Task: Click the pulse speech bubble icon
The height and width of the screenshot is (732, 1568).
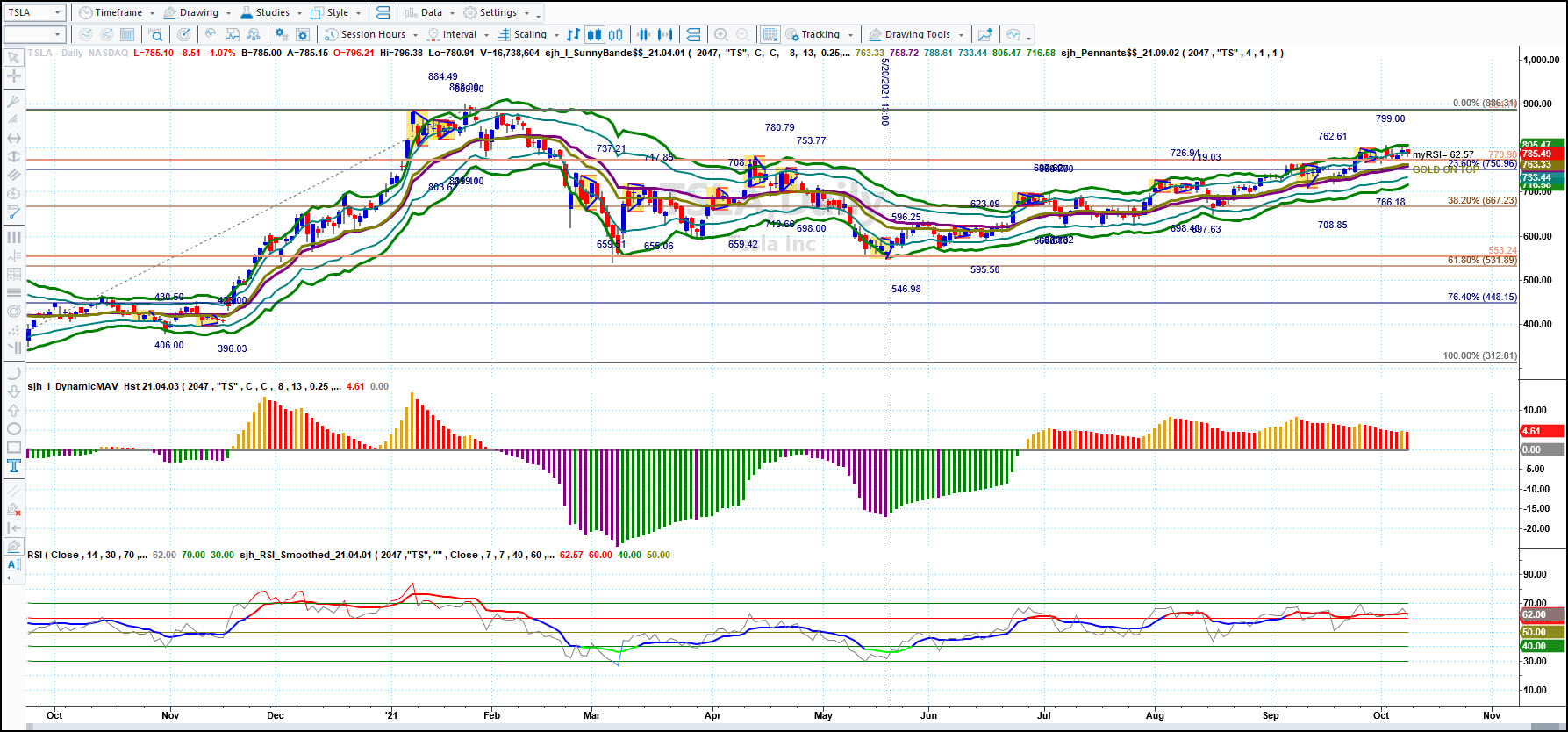Action: 1013,34
